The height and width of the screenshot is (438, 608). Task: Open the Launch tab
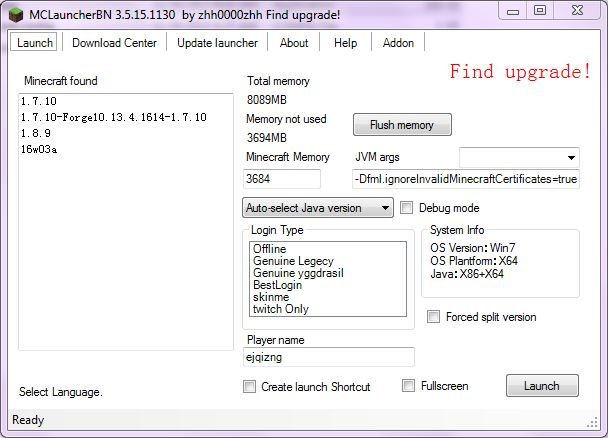pos(34,42)
